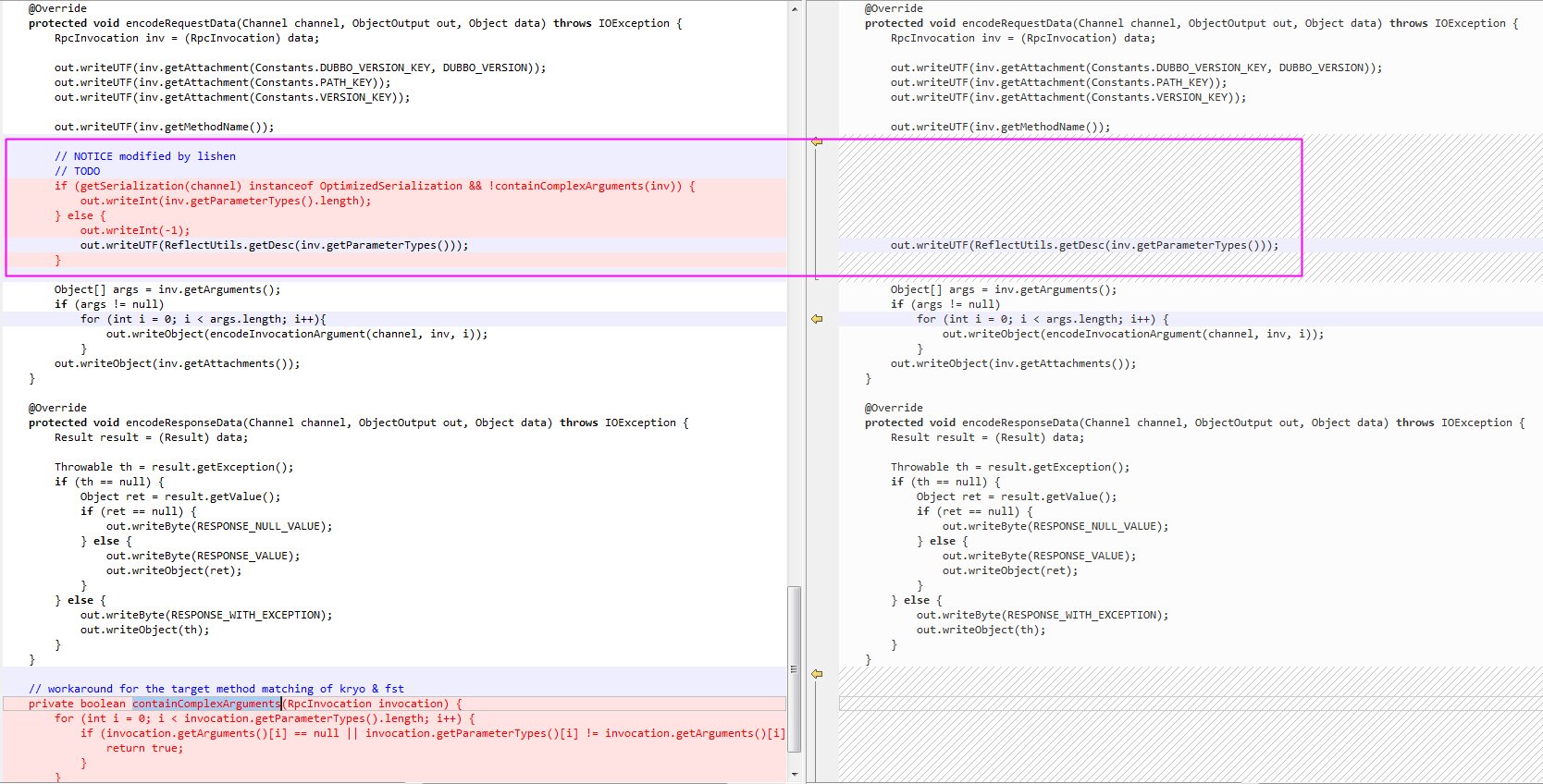The width and height of the screenshot is (1543, 784).
Task: Click the left pane vertical scrollbar thumb
Action: 795,669
